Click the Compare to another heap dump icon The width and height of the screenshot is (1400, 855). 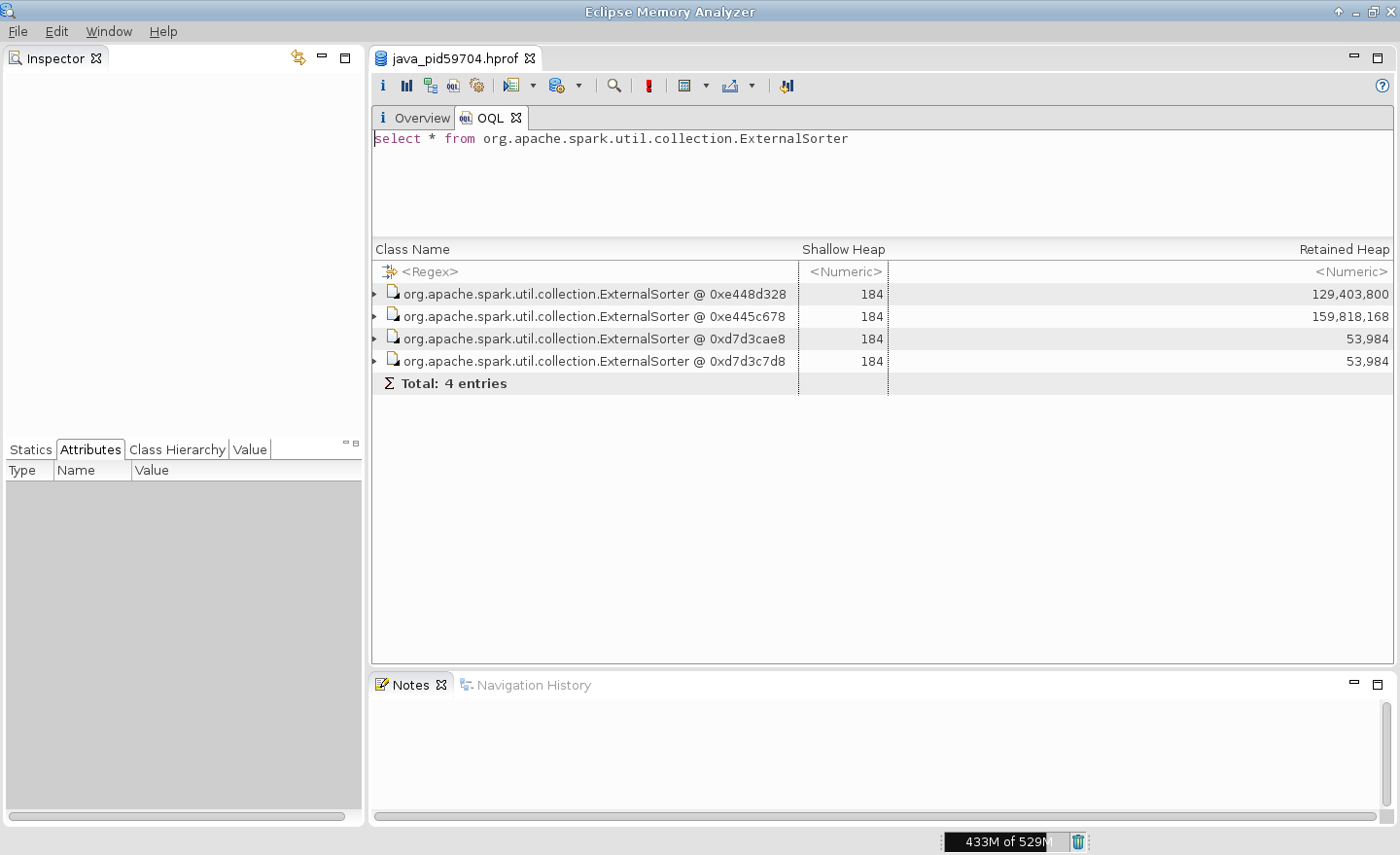click(787, 86)
